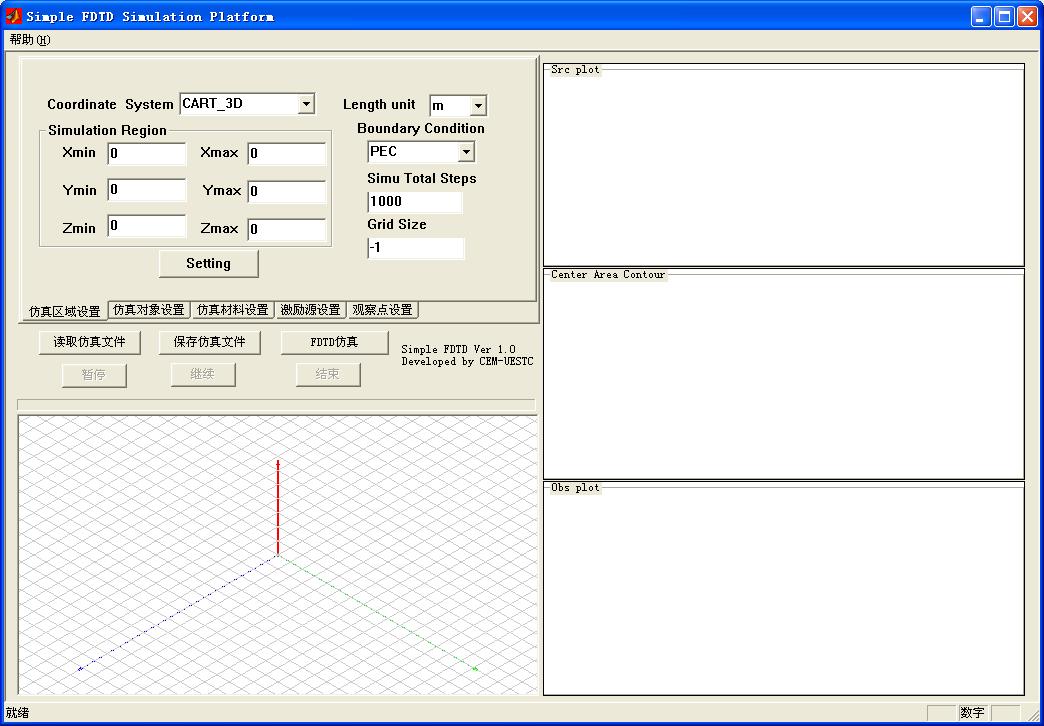Screen dimensions: 1044x726
Task: Open the Coordinate System dropdown
Action: 306,104
